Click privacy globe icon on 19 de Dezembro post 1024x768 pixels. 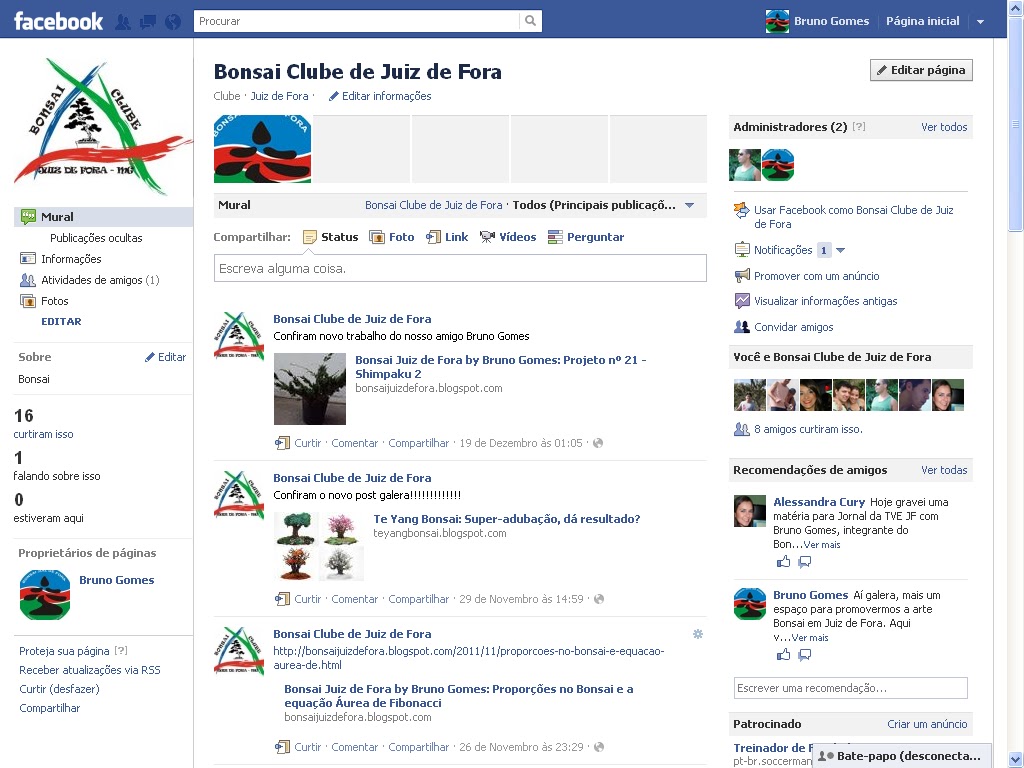coord(598,443)
